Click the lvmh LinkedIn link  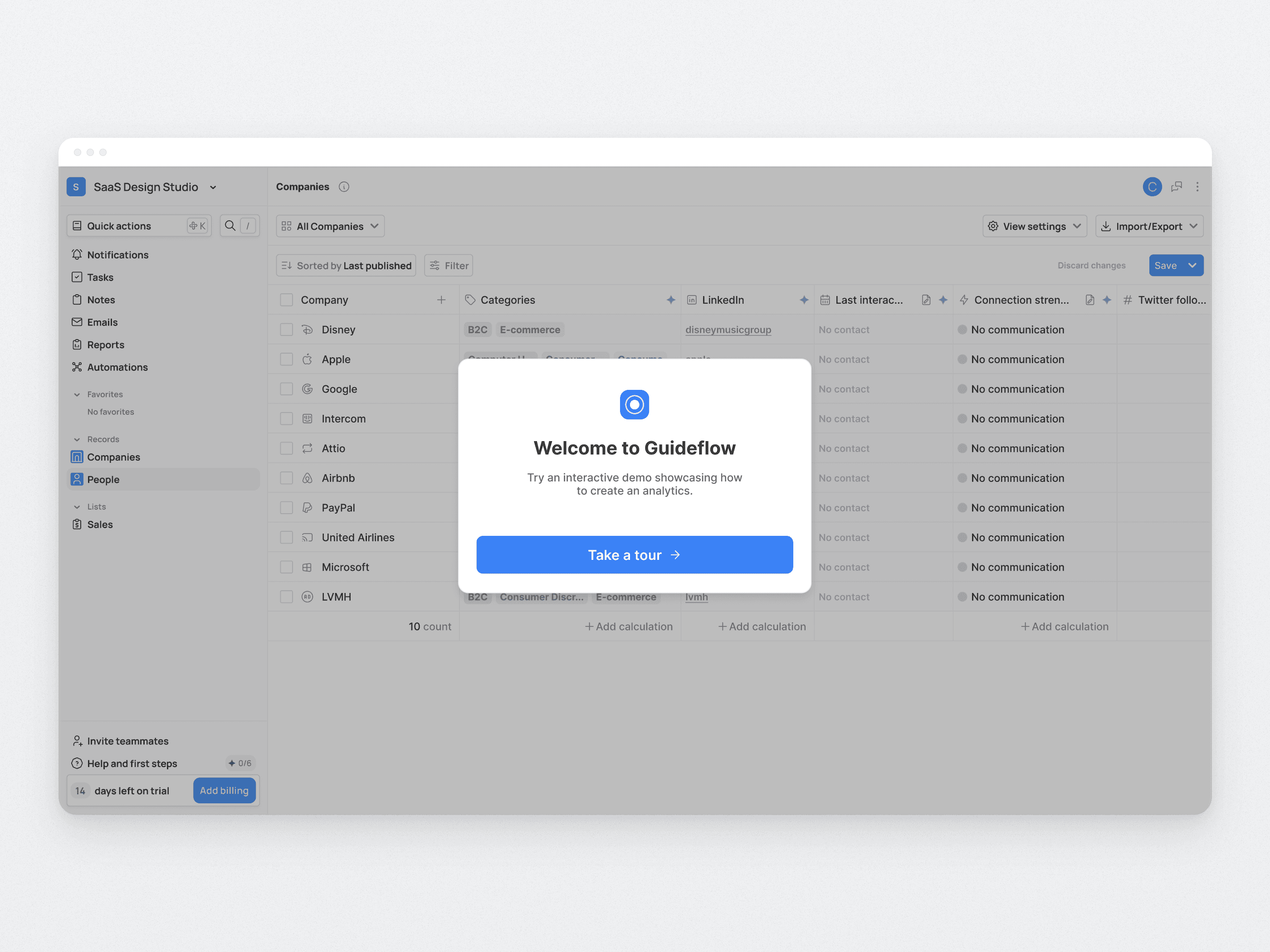[696, 597]
